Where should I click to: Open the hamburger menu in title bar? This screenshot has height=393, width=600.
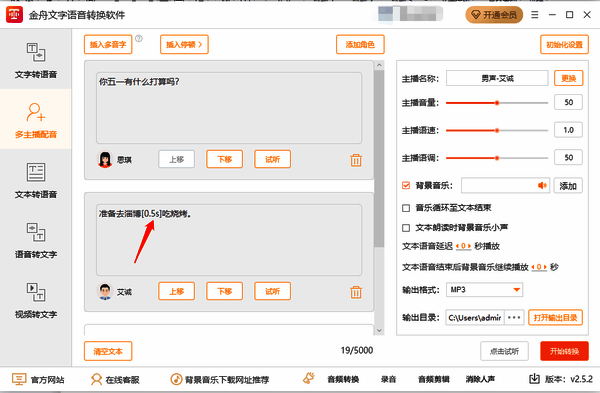535,15
